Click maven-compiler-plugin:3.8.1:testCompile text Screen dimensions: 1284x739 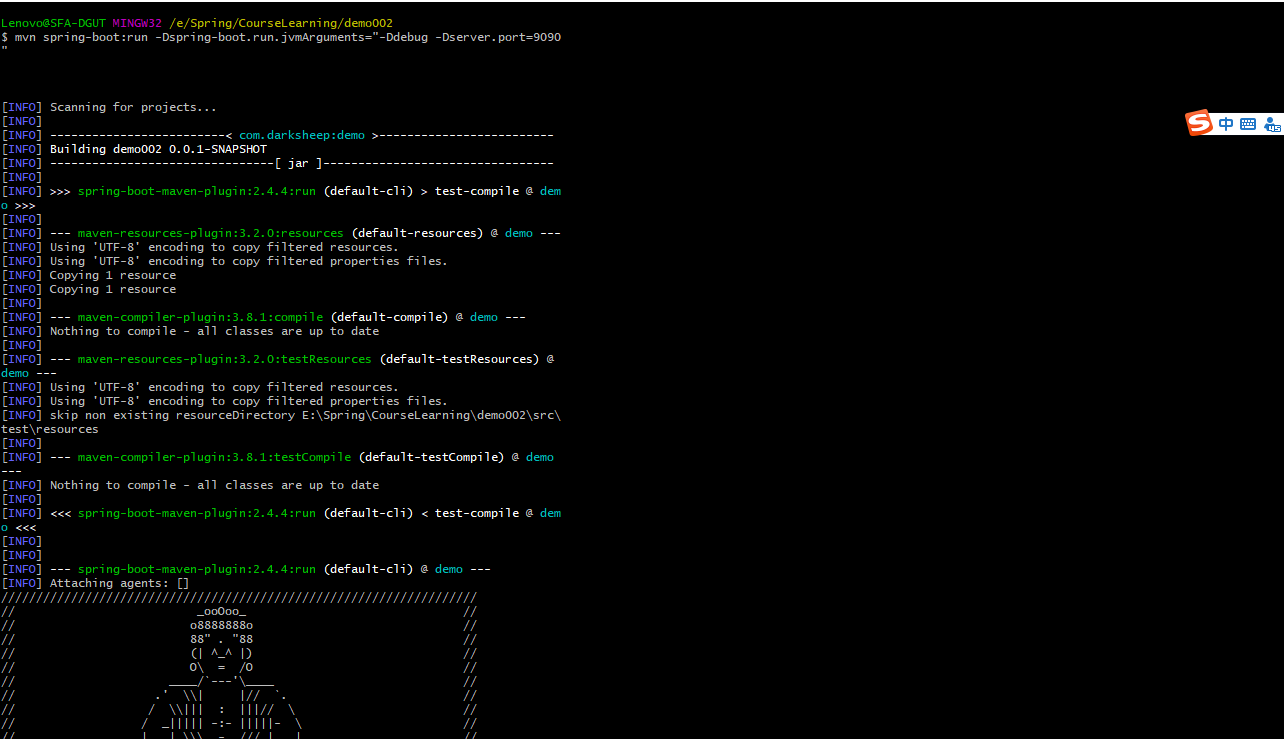pyautogui.click(x=214, y=457)
